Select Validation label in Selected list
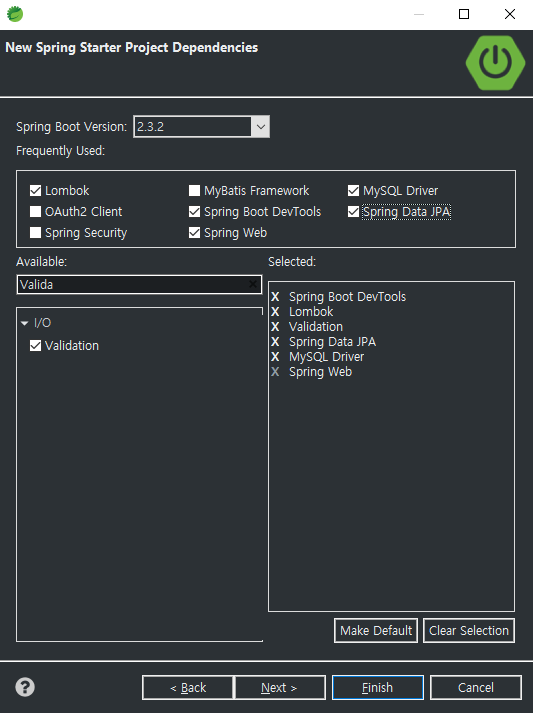 (316, 327)
